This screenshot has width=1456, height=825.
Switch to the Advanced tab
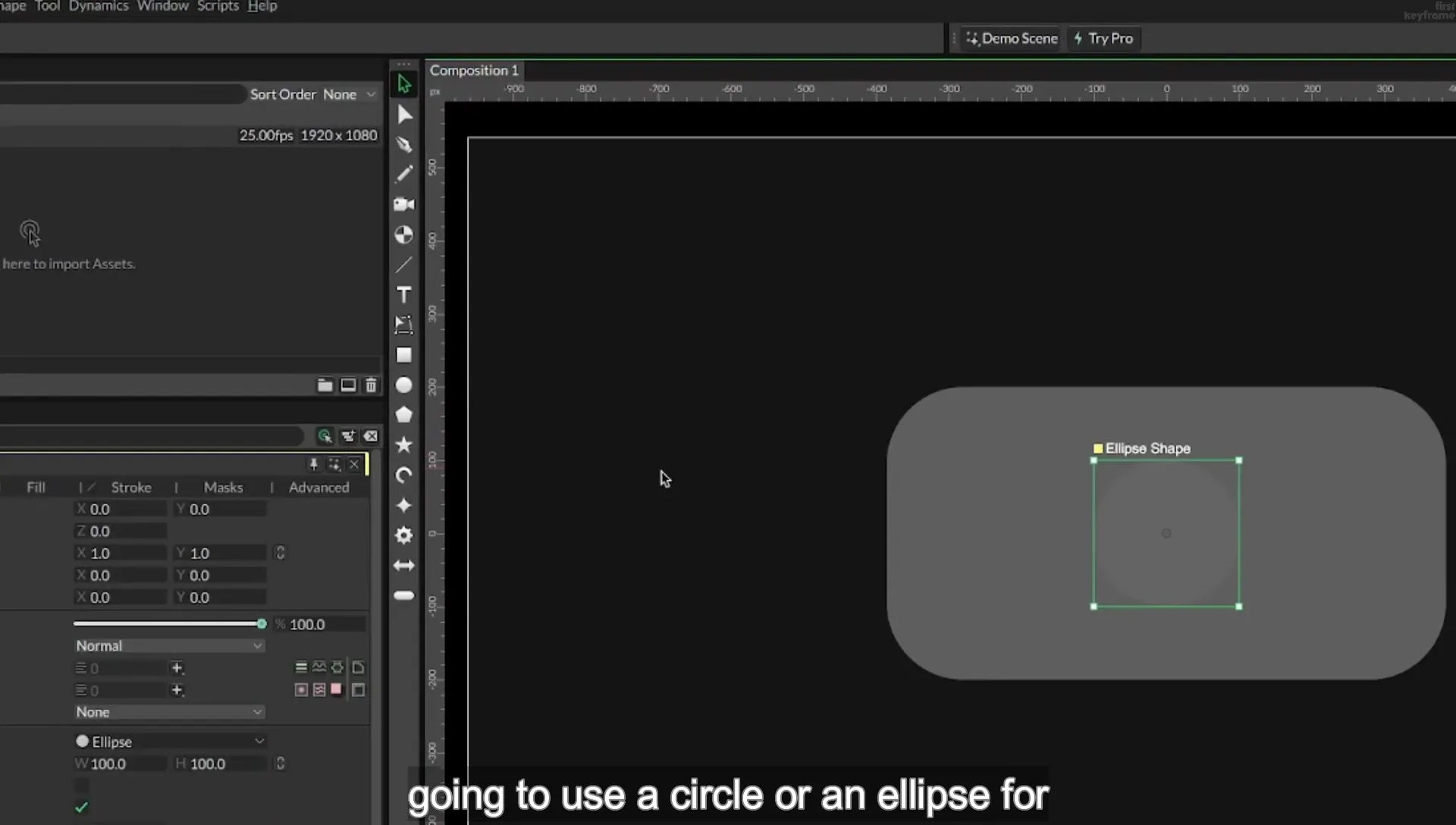(318, 488)
